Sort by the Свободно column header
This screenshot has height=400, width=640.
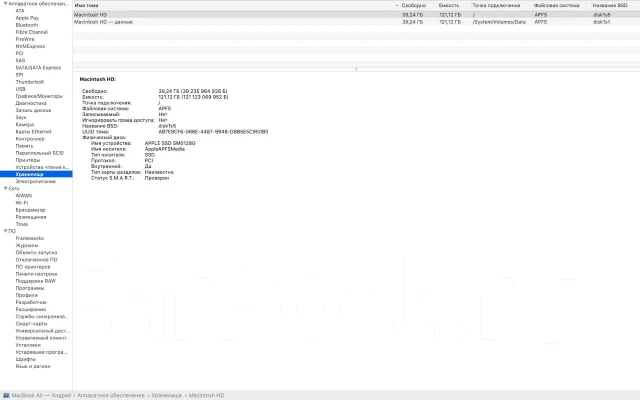413,5
